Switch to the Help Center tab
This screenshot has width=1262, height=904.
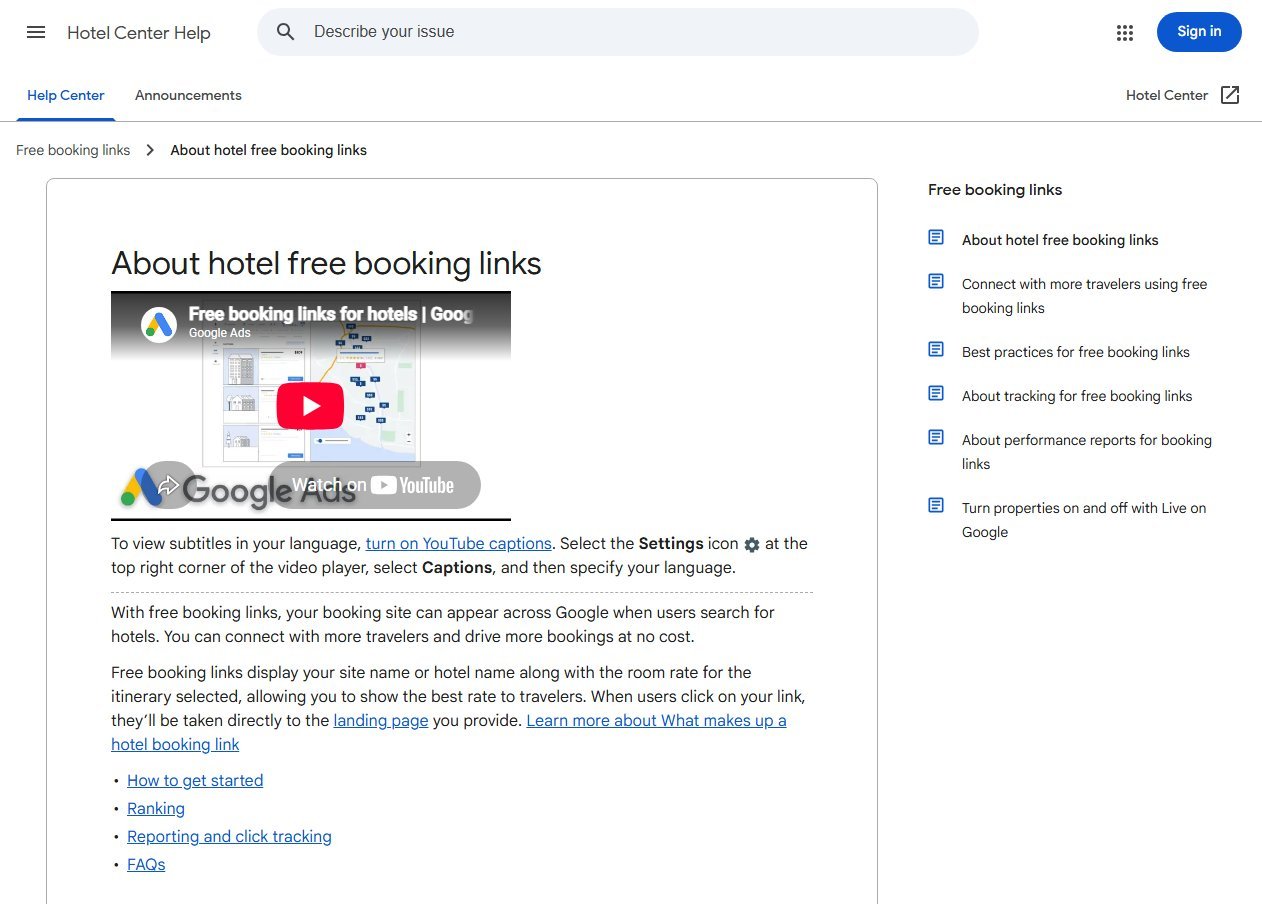point(66,96)
